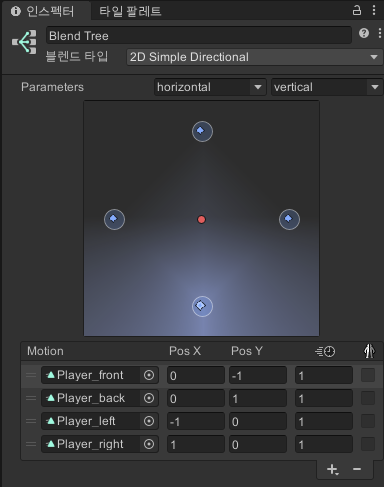Click Pos X field of Player_back
384x487 pixels.
click(196, 398)
